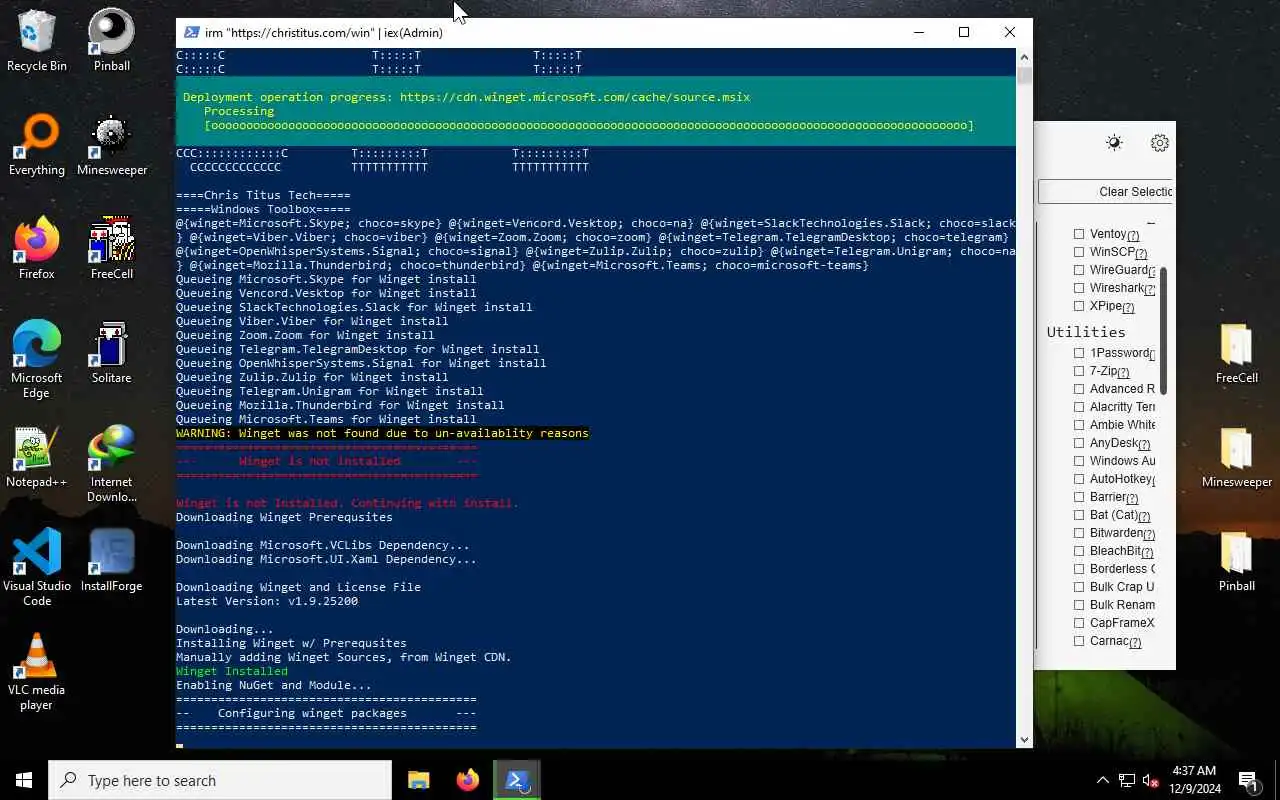Viewport: 1280px width, 800px height.
Task: Open the (?) help link next to 7-Zip
Action: tap(1123, 373)
